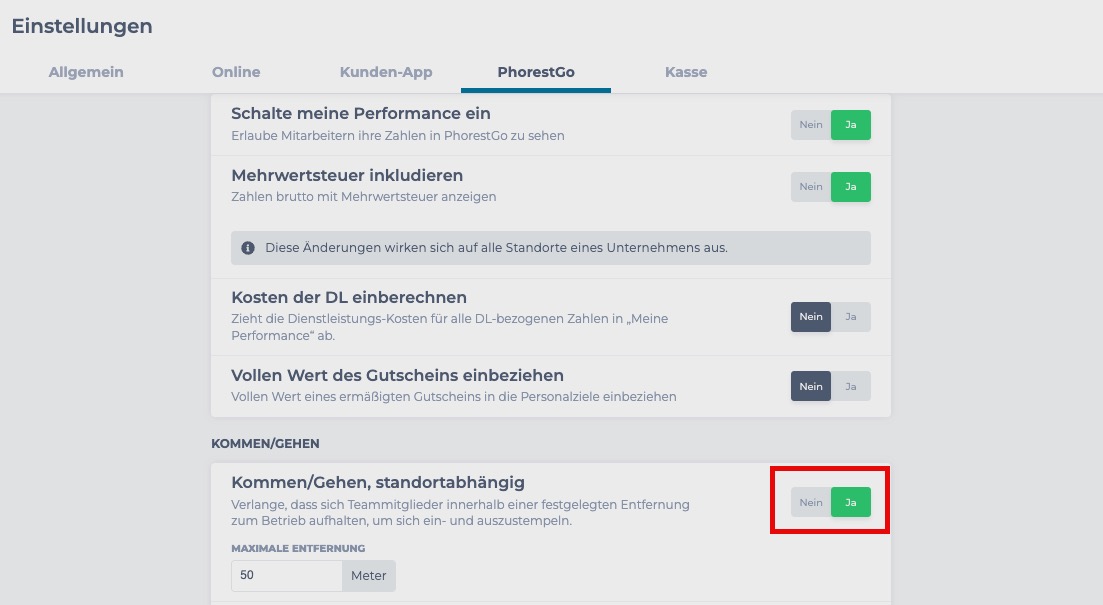Click the info banner about alle Standorte
Viewport: 1103px width, 605px height.
point(551,248)
